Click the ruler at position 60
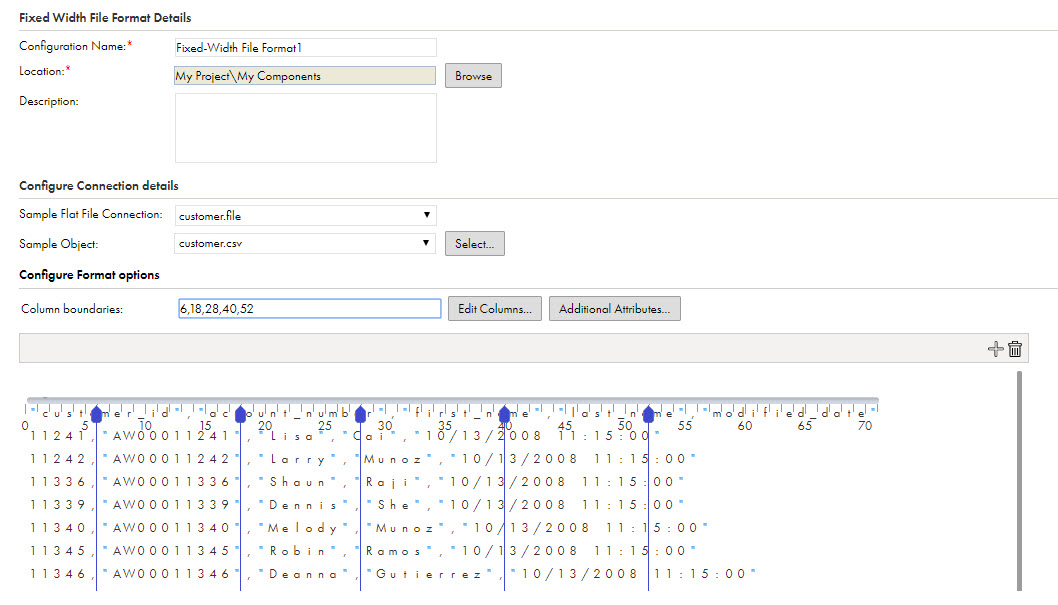1058x605 pixels. coord(744,426)
